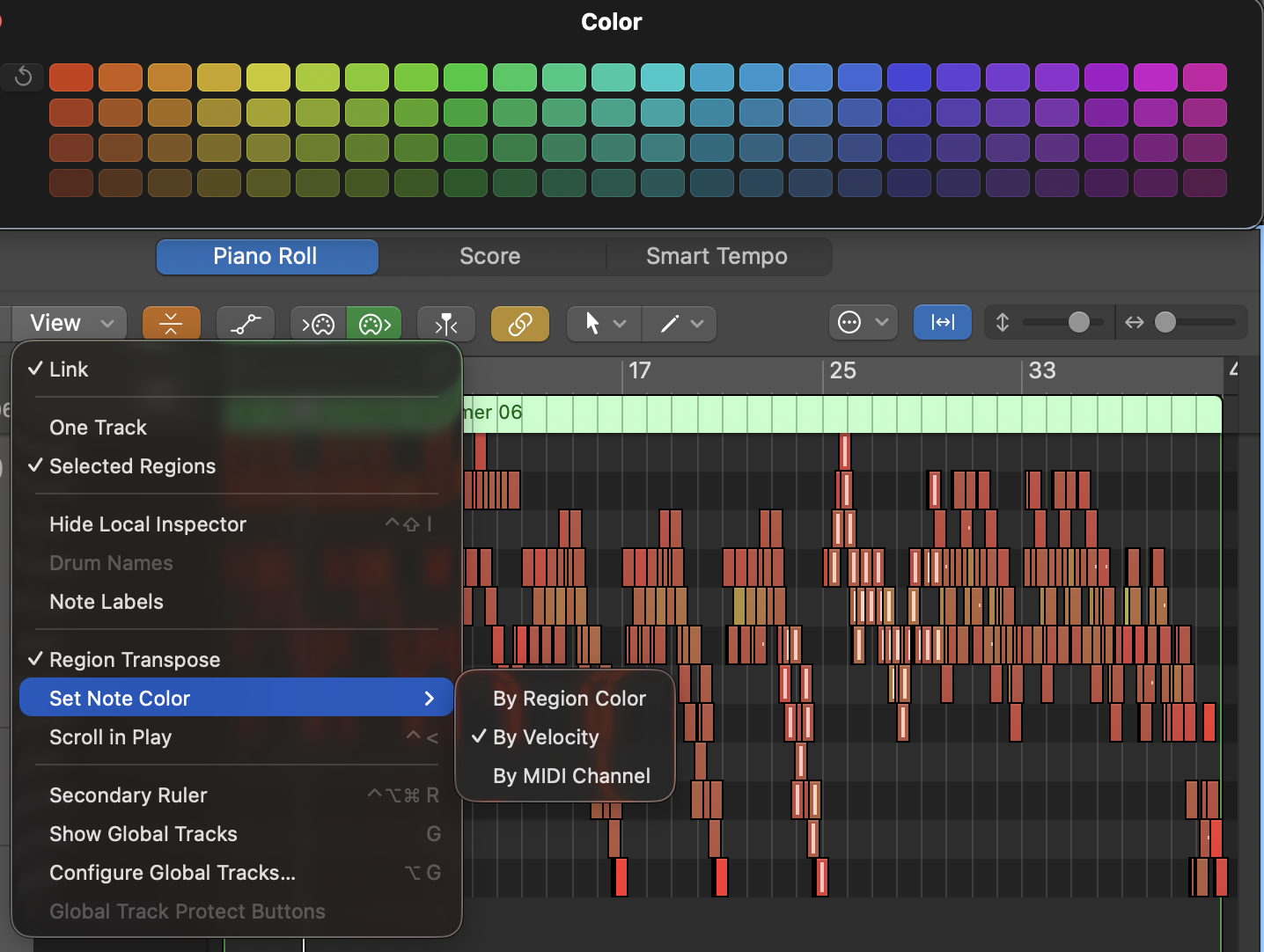Click the Catch Playhead icon
Image resolution: width=1264 pixels, height=952 pixels.
pyautogui.click(x=446, y=324)
